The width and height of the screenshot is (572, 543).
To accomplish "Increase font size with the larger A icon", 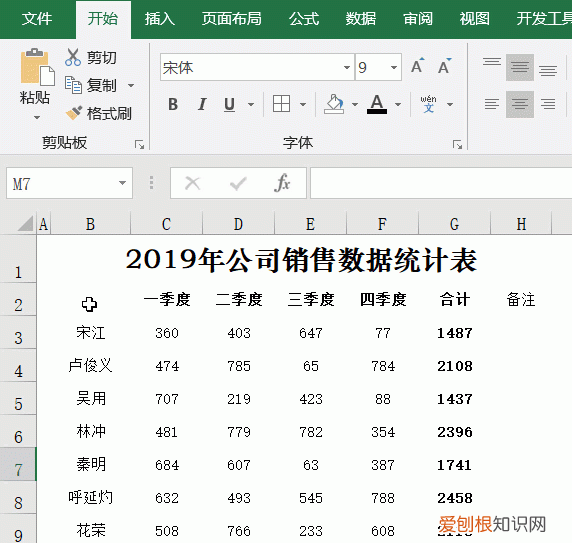I will point(418,66).
